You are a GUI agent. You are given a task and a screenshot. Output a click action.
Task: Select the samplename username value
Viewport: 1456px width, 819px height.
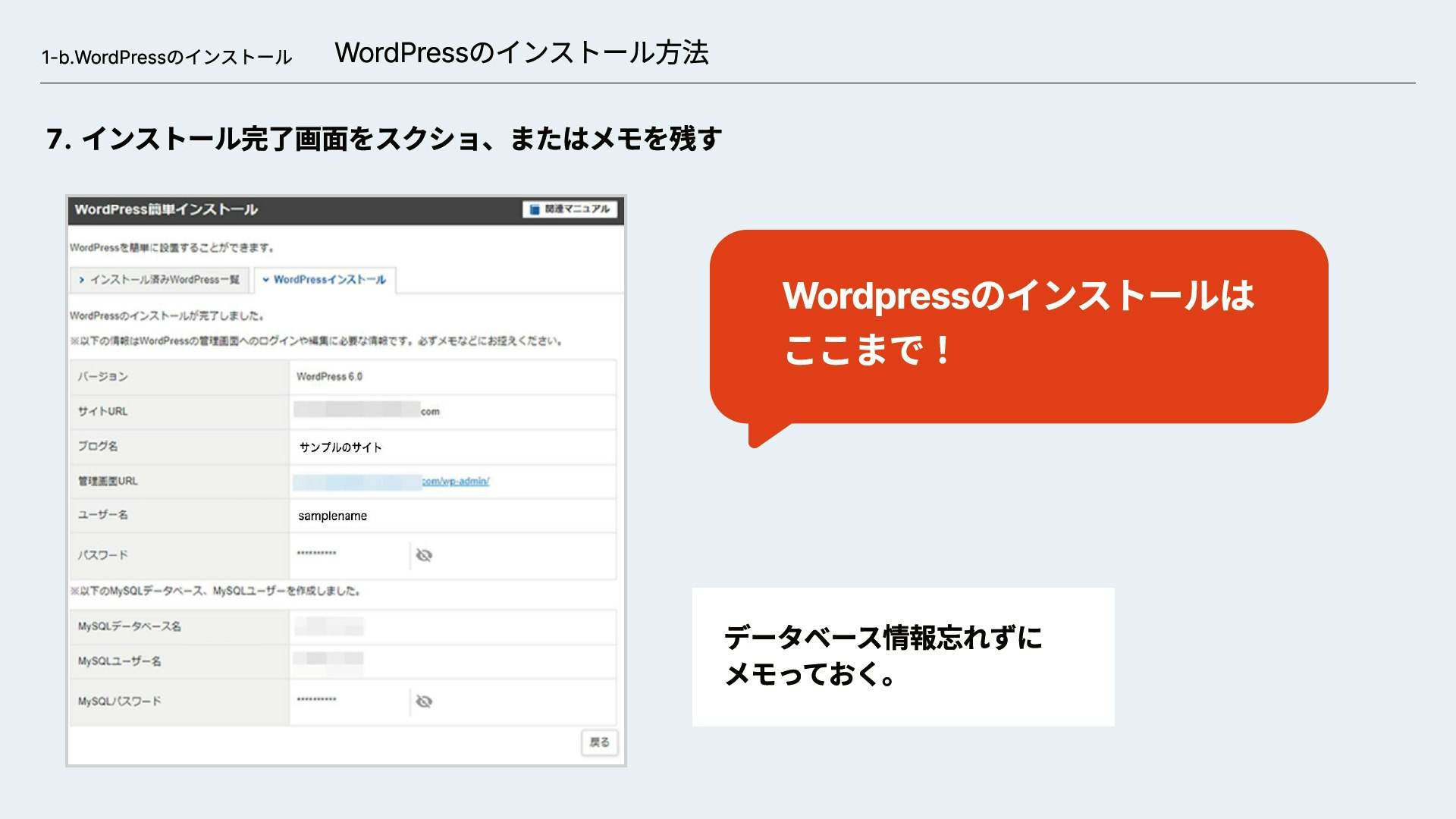(332, 516)
